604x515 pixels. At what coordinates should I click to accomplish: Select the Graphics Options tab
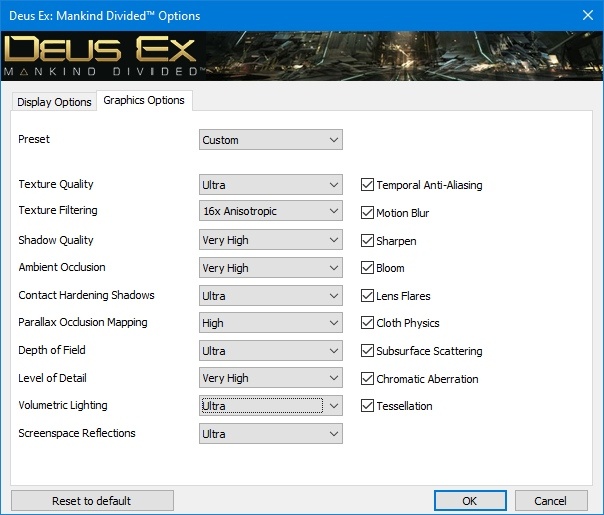click(144, 101)
